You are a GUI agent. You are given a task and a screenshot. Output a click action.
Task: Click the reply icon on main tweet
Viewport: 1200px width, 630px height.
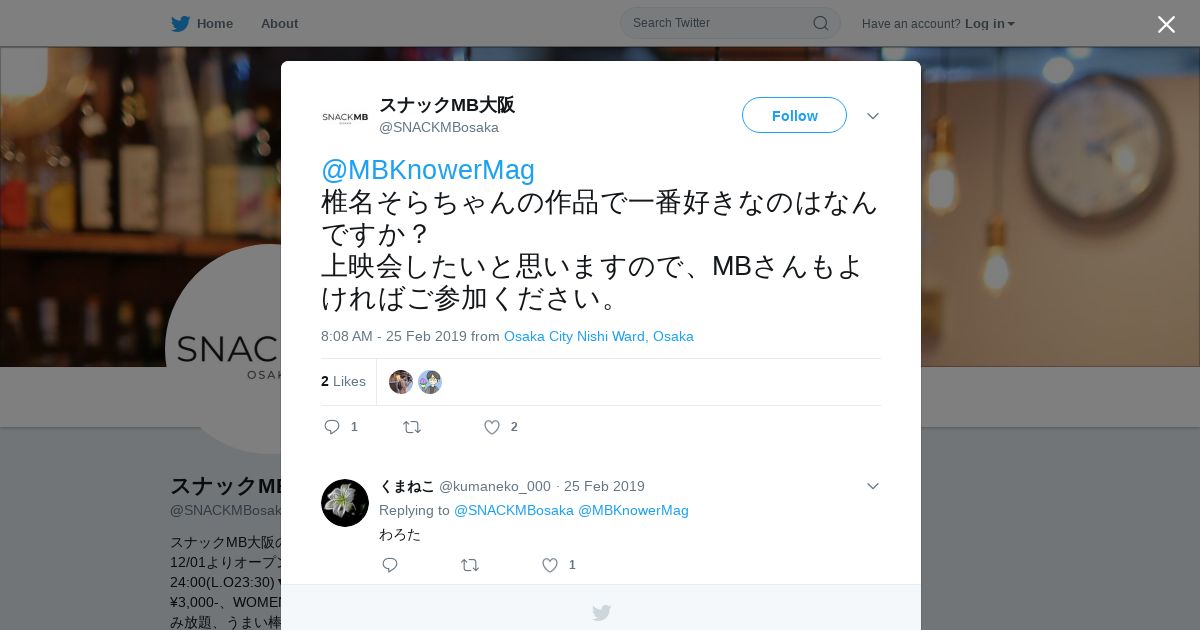332,427
